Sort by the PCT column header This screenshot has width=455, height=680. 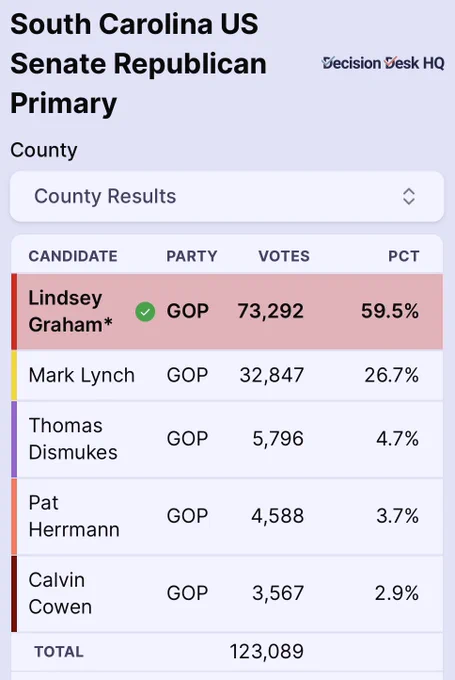point(403,256)
